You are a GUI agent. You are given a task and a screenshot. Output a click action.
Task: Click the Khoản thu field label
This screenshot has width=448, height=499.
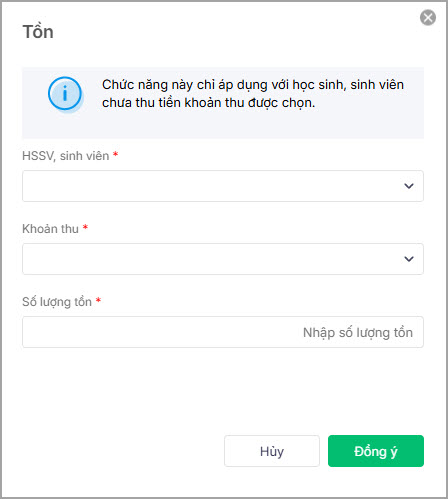(50, 229)
